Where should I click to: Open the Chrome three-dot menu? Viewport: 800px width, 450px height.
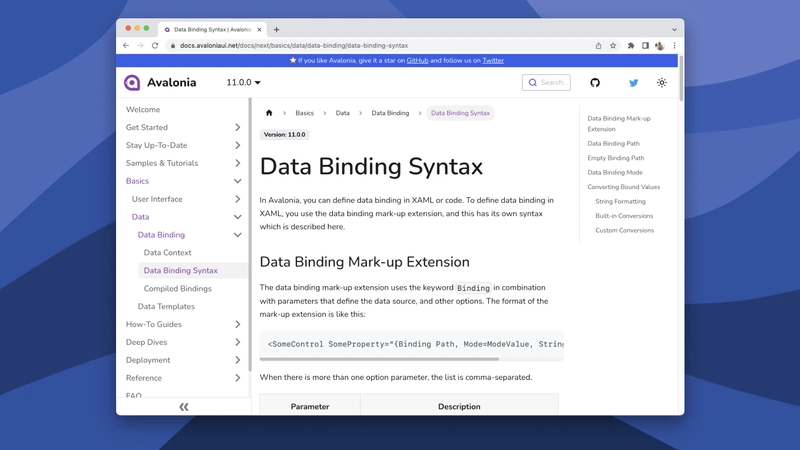pyautogui.click(x=674, y=45)
